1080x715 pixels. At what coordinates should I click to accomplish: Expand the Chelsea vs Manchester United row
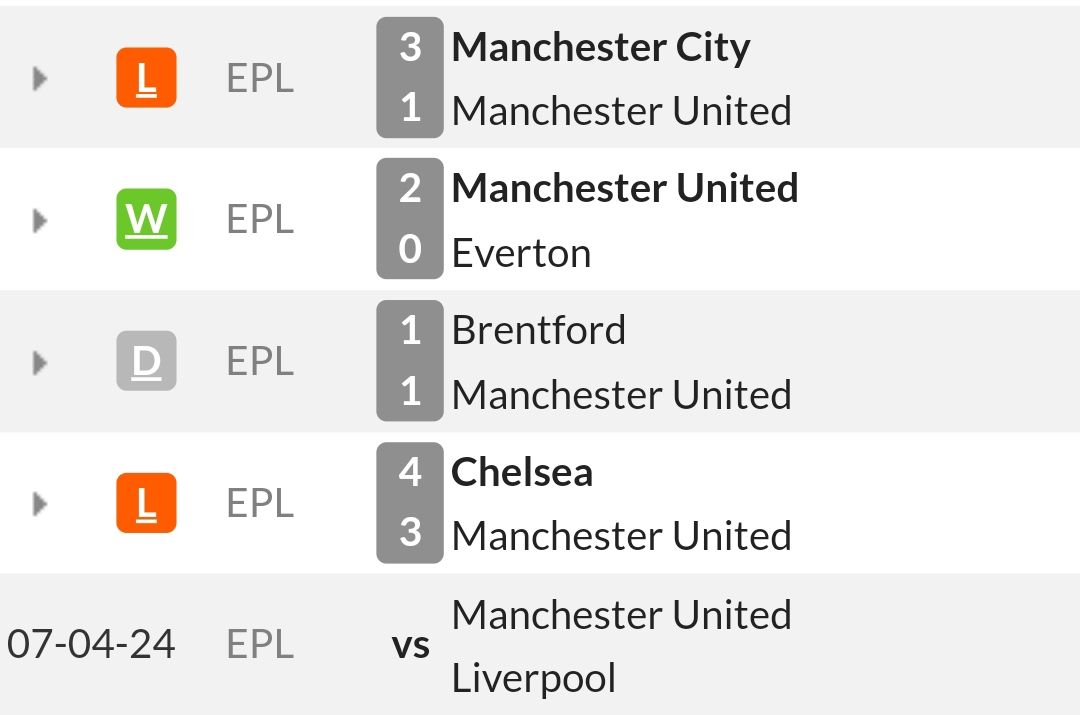tap(40, 504)
